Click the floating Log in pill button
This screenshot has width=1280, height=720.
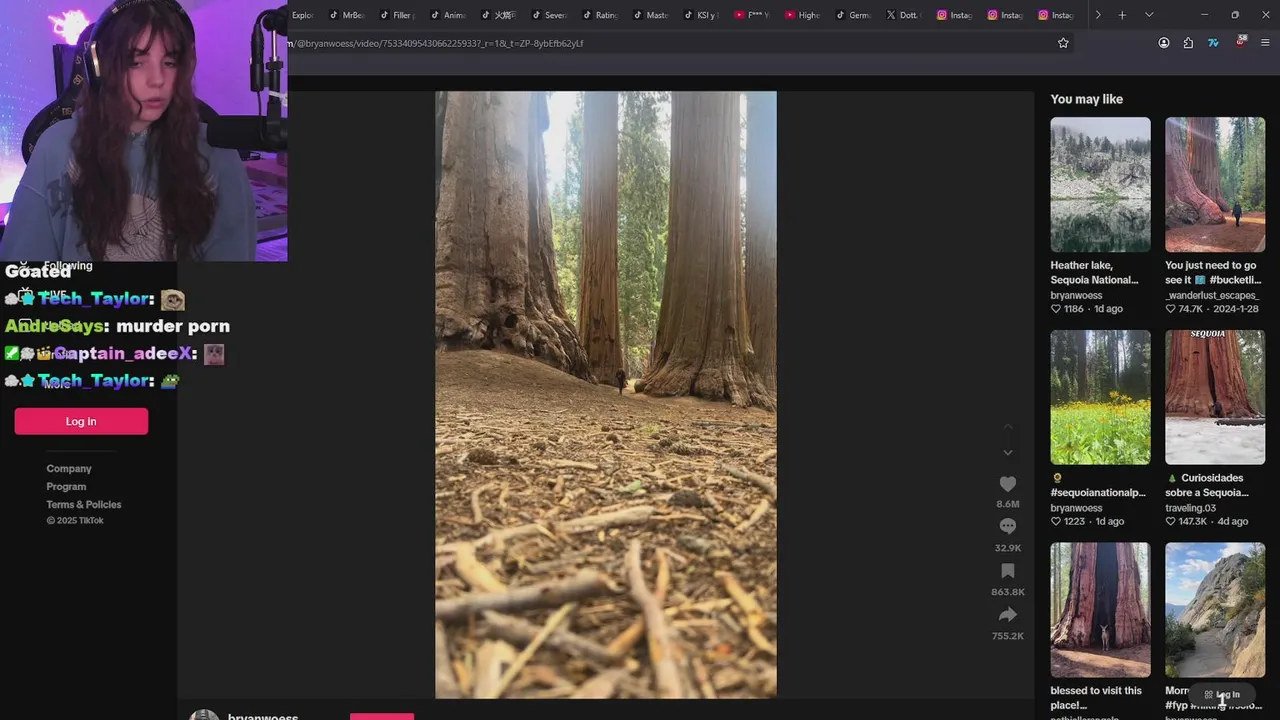[1222, 694]
